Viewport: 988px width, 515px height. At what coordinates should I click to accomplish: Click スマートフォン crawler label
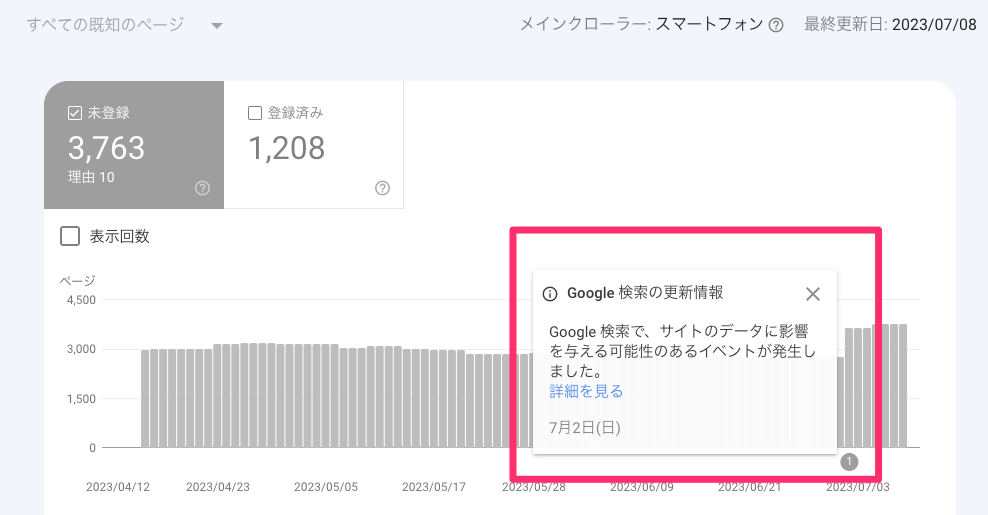point(709,25)
